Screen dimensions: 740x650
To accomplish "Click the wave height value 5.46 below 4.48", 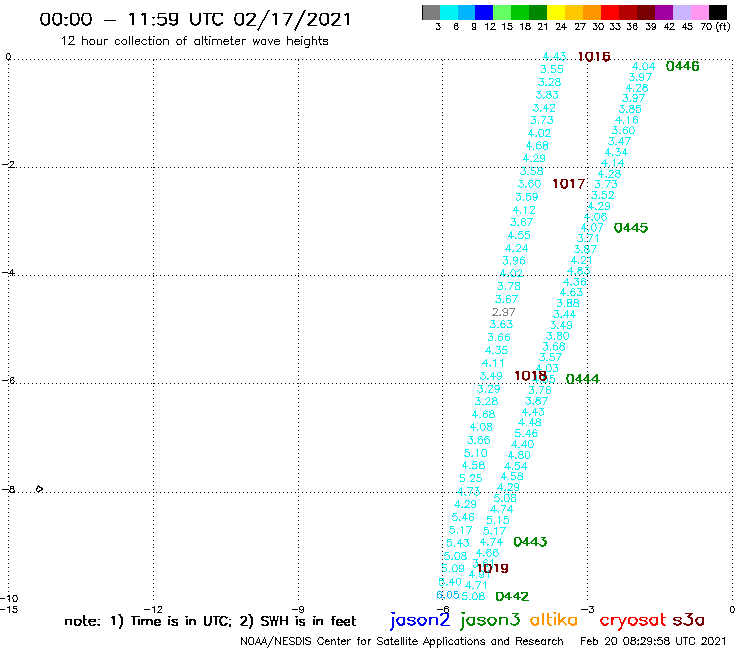I will pyautogui.click(x=526, y=433).
